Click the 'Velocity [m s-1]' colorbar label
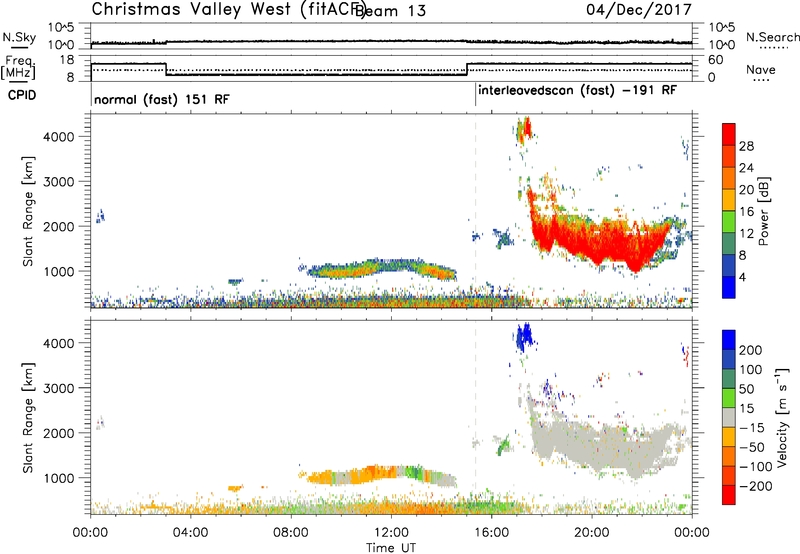 pyautogui.click(x=782, y=417)
